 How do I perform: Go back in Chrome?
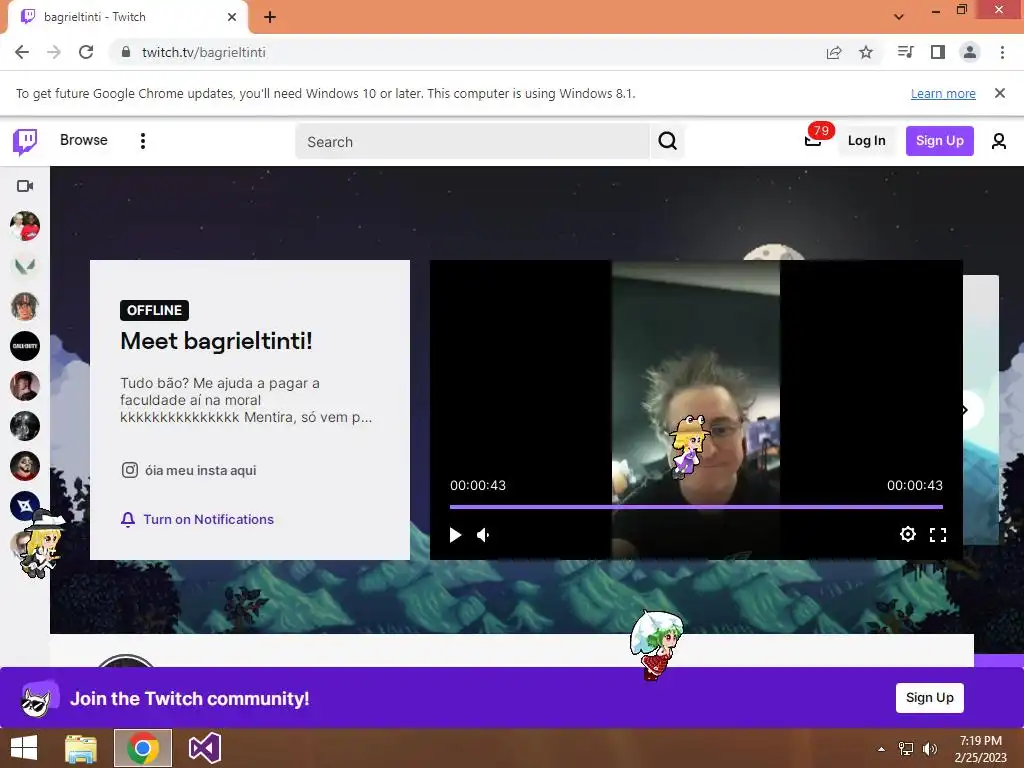click(22, 52)
